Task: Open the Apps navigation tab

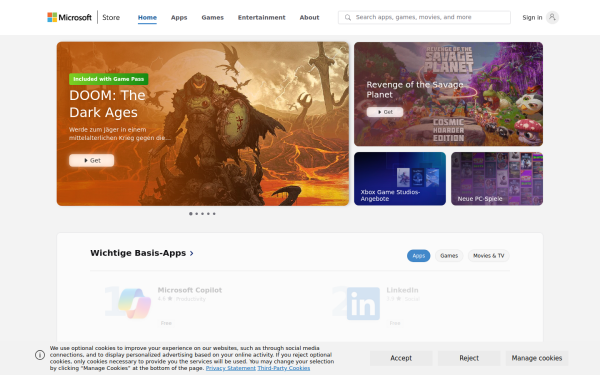Action: point(179,17)
